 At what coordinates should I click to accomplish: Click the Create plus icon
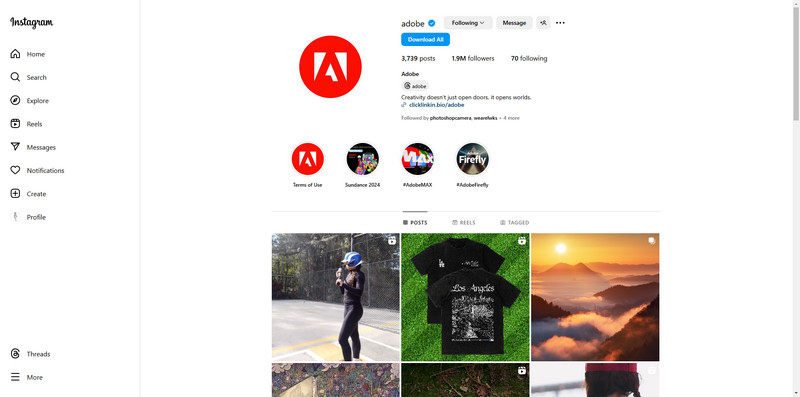tap(15, 193)
